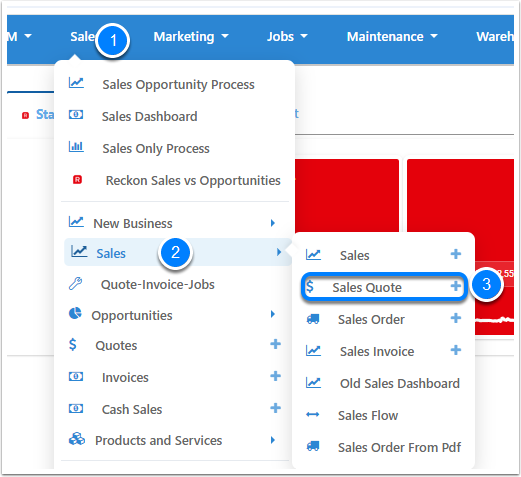Image resolution: width=521 pixels, height=477 pixels.
Task: Open the Sales menu in the navbar
Action: click(83, 37)
